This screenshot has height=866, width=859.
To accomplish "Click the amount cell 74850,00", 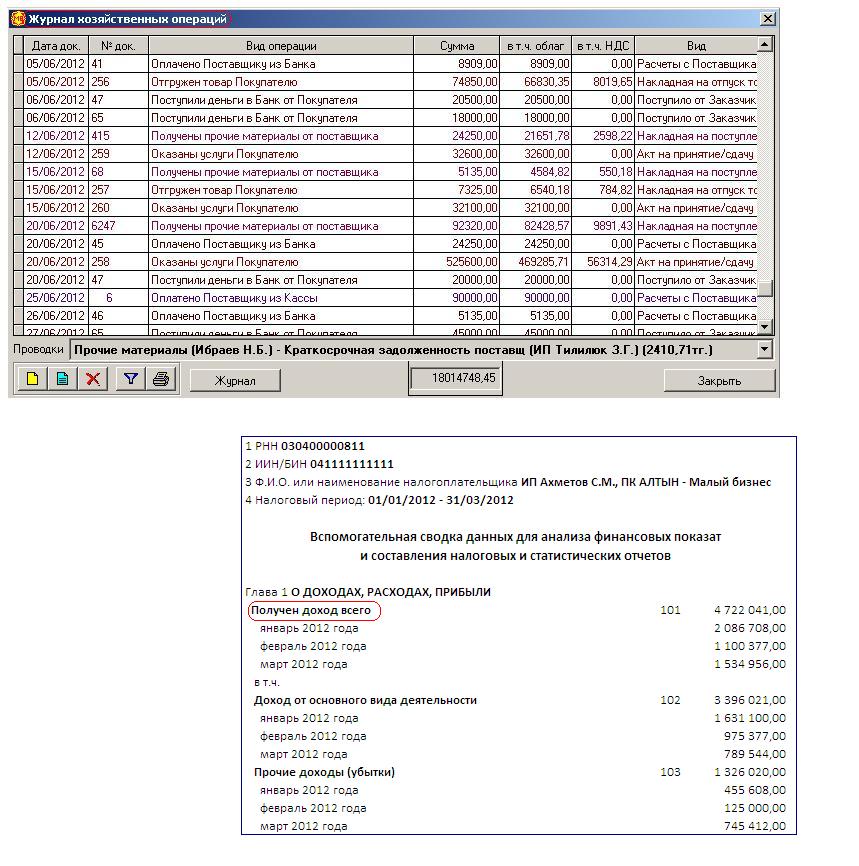I will (457, 82).
